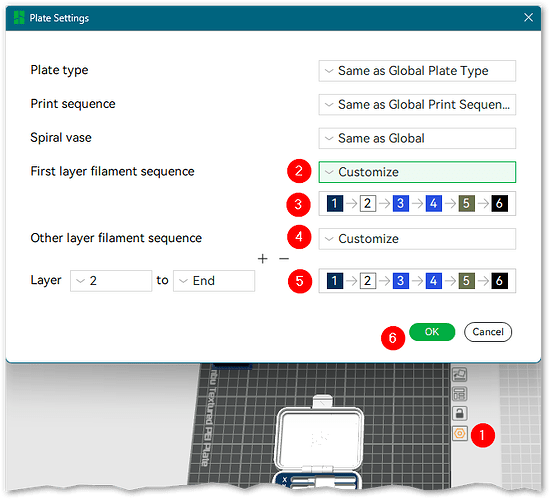This screenshot has height=500, width=550.
Task: Add a layer range with plus icon
Action: tap(262, 259)
